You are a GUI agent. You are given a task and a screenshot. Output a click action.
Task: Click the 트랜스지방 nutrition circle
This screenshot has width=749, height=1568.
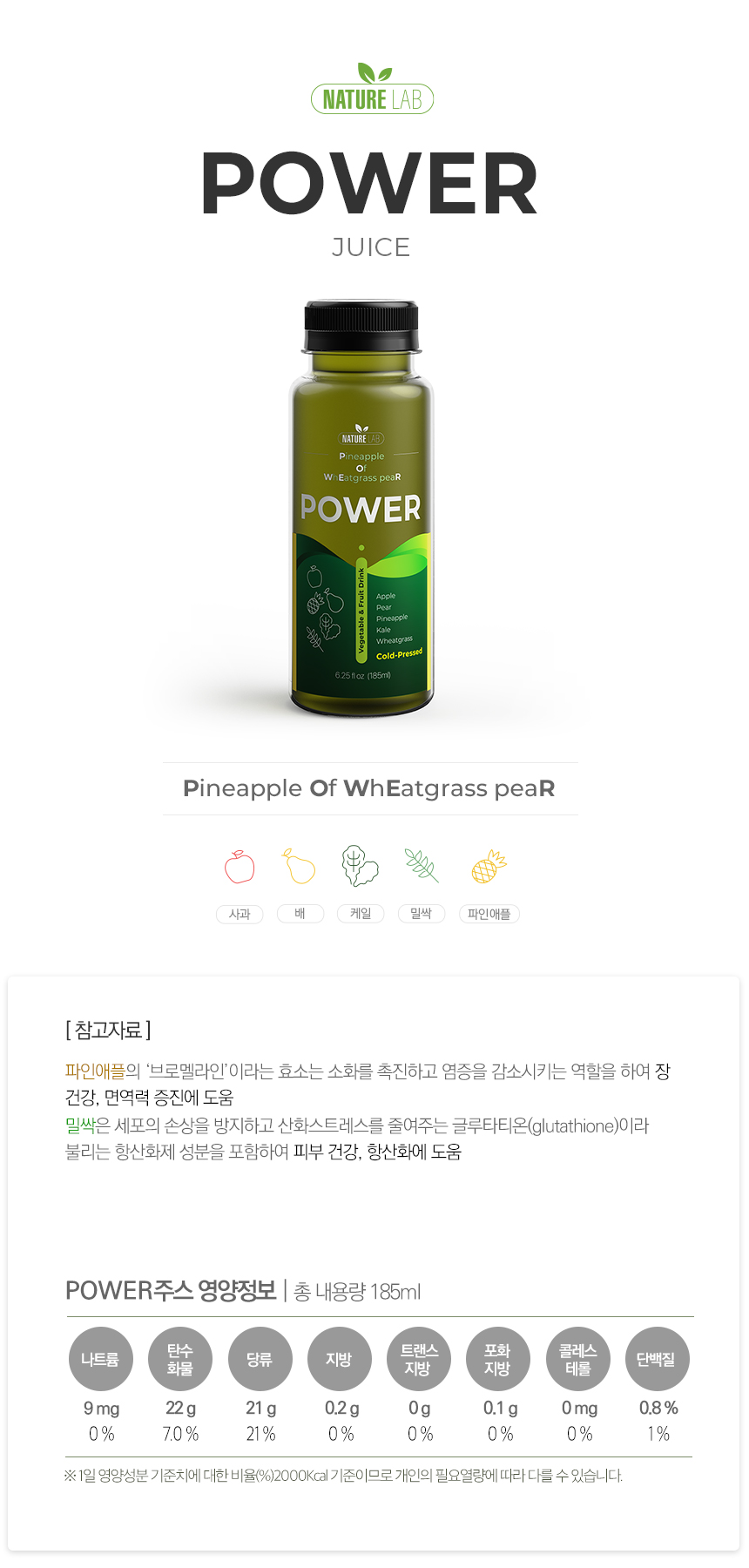pos(419,1359)
